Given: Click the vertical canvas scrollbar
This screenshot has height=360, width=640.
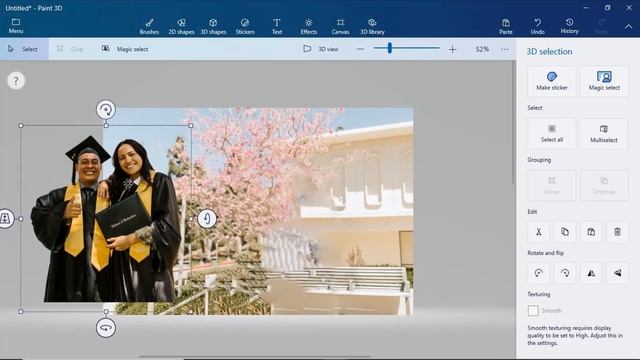Looking at the screenshot, I should coord(514,122).
